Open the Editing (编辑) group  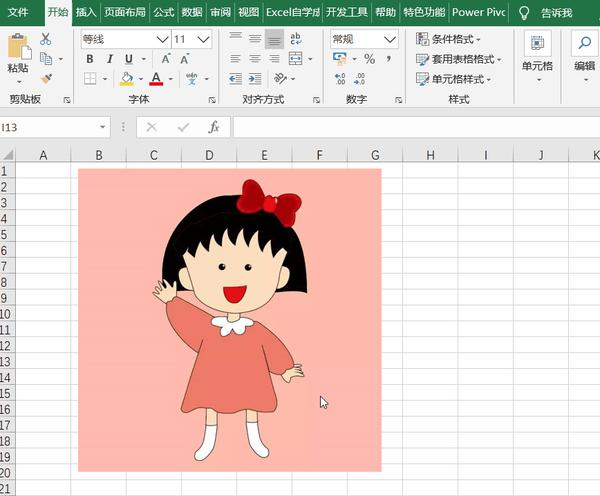click(x=585, y=57)
